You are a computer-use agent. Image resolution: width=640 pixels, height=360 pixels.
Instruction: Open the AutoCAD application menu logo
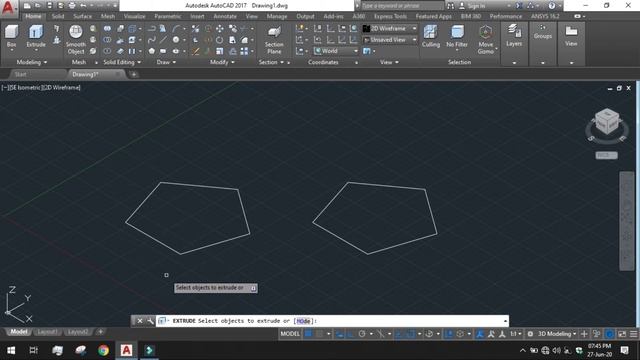(8, 8)
